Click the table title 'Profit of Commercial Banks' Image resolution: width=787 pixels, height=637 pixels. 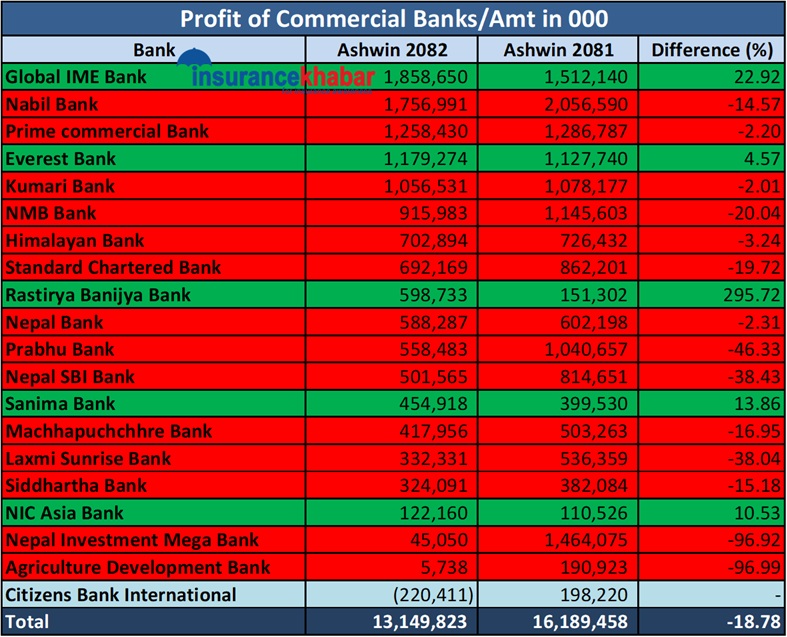392,18
